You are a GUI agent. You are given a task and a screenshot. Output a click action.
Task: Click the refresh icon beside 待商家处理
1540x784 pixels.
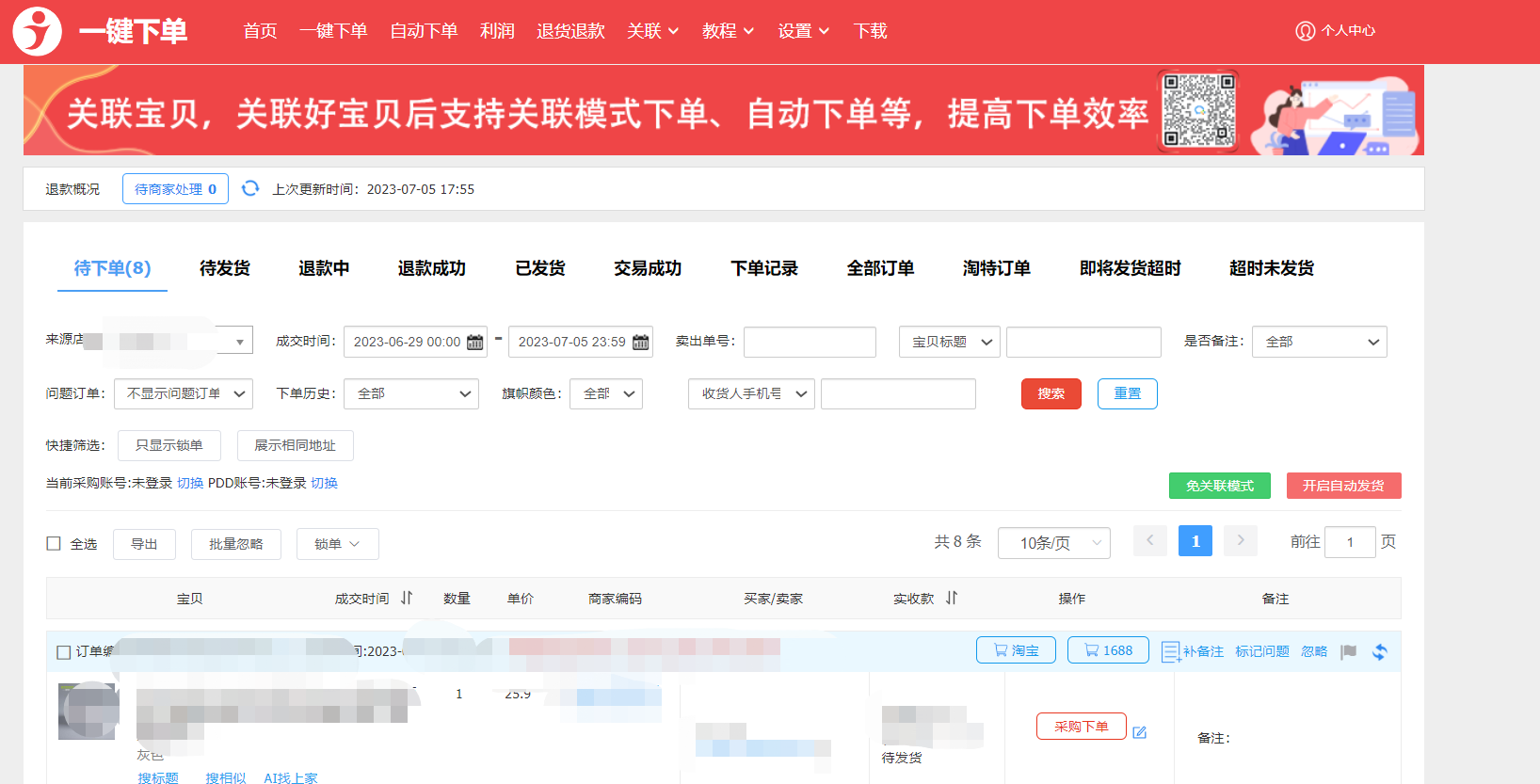pyautogui.click(x=250, y=188)
